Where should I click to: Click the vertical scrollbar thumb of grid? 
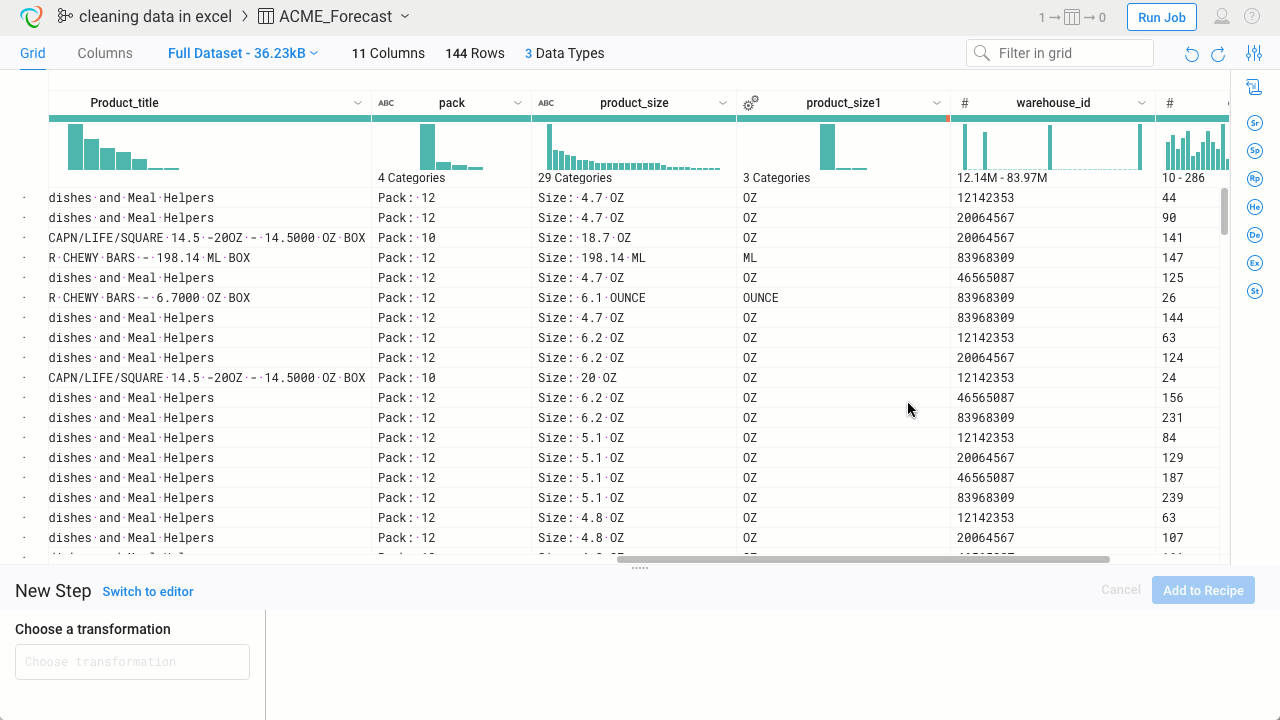click(x=1224, y=211)
